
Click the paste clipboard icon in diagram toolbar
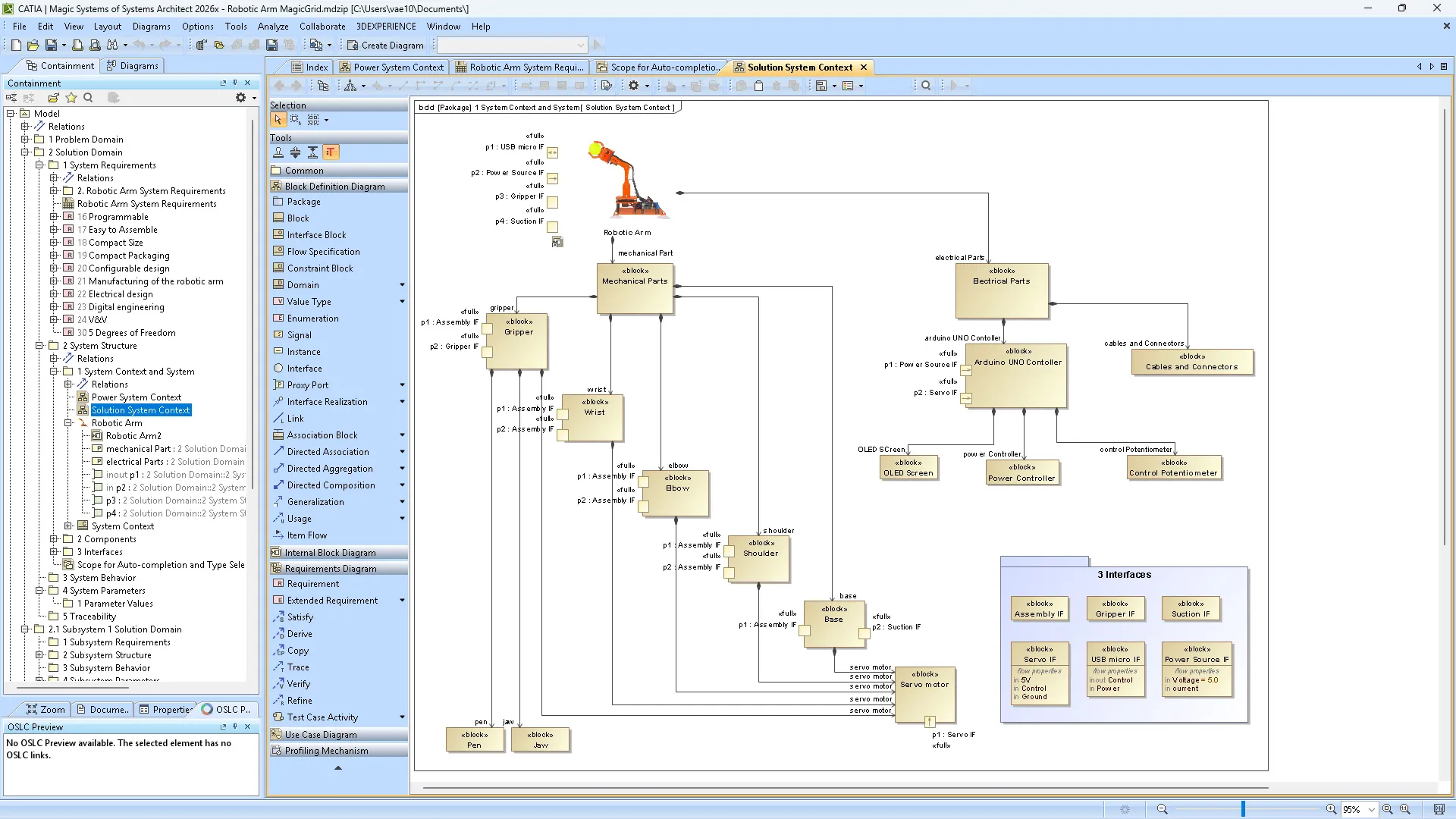pyautogui.click(x=758, y=86)
